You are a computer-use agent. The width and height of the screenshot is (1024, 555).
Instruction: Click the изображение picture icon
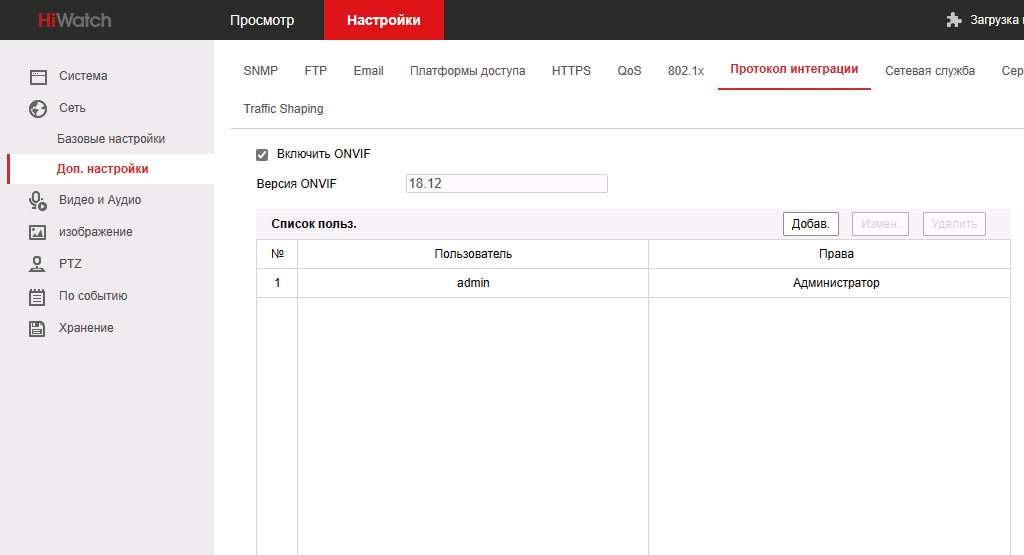(x=38, y=232)
